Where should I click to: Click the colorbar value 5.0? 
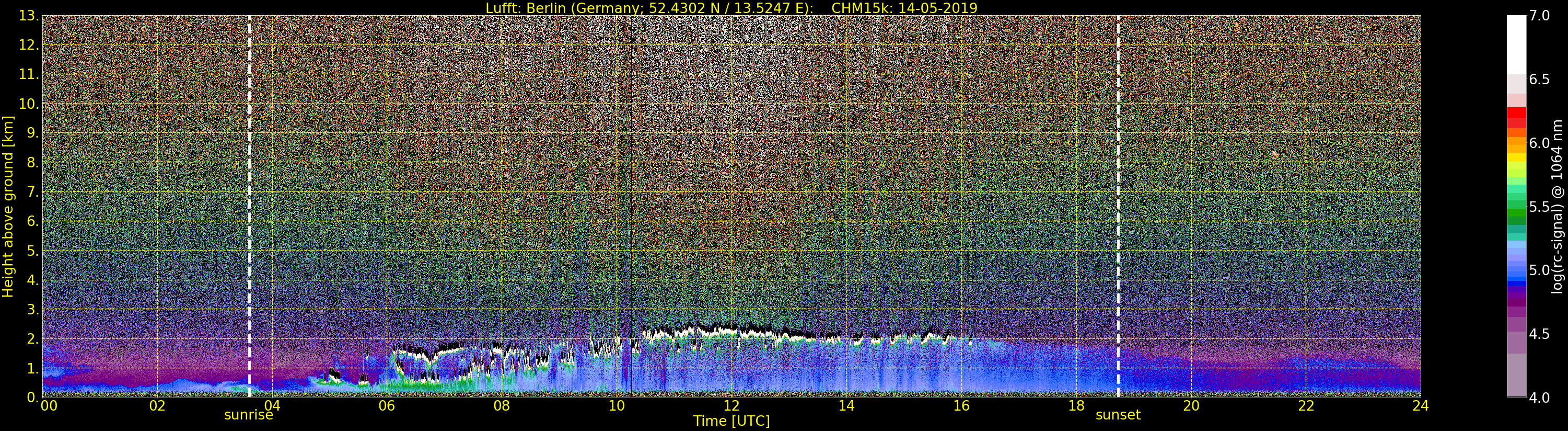pyautogui.click(x=1539, y=270)
